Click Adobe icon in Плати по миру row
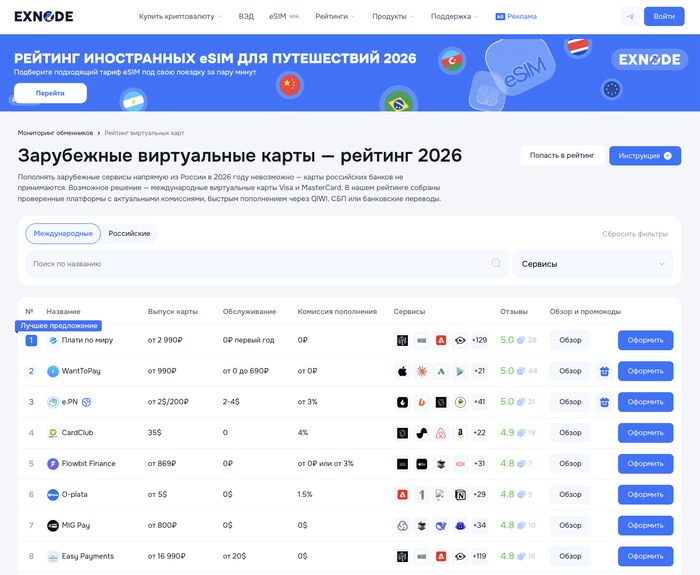This screenshot has height=575, width=700. [x=441, y=340]
